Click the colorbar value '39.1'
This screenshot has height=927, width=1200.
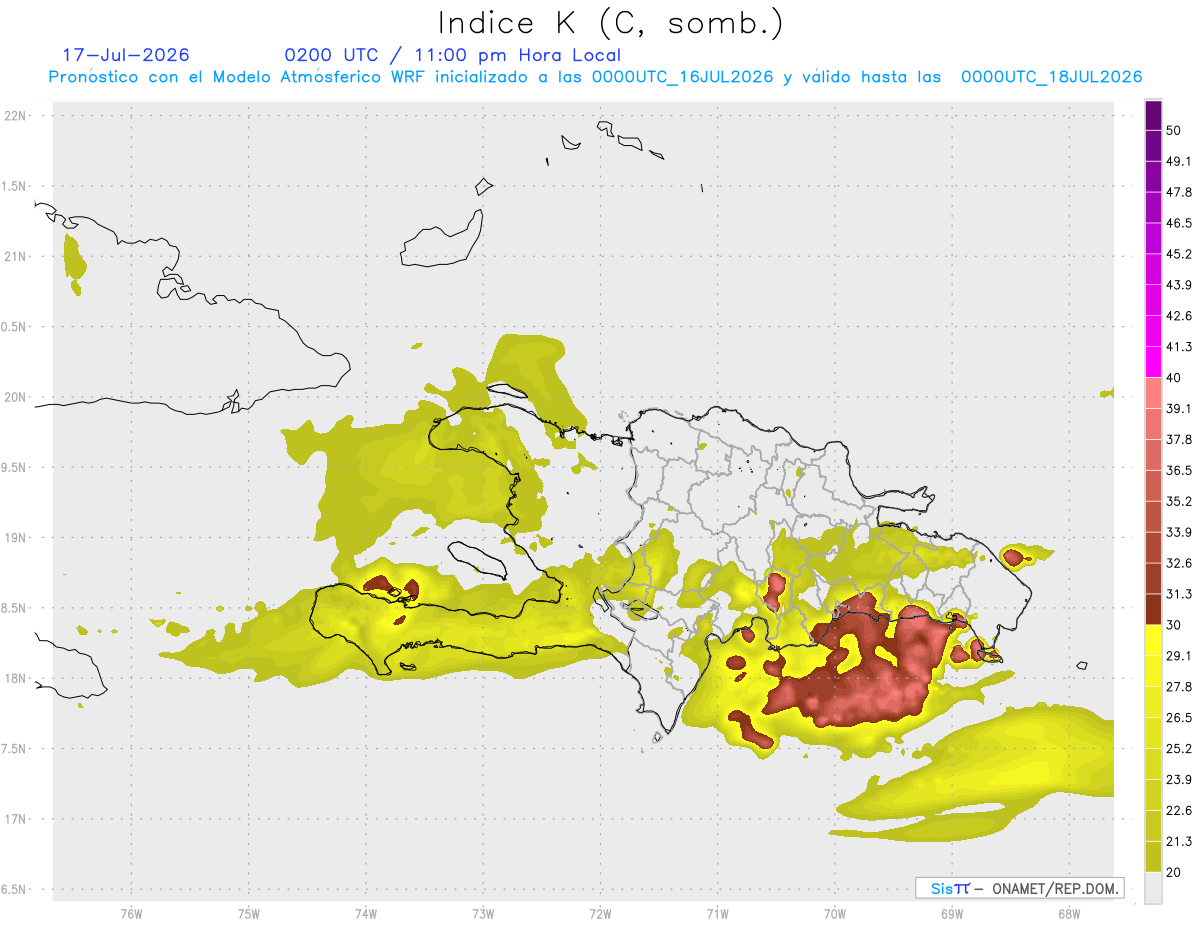coord(1178,409)
